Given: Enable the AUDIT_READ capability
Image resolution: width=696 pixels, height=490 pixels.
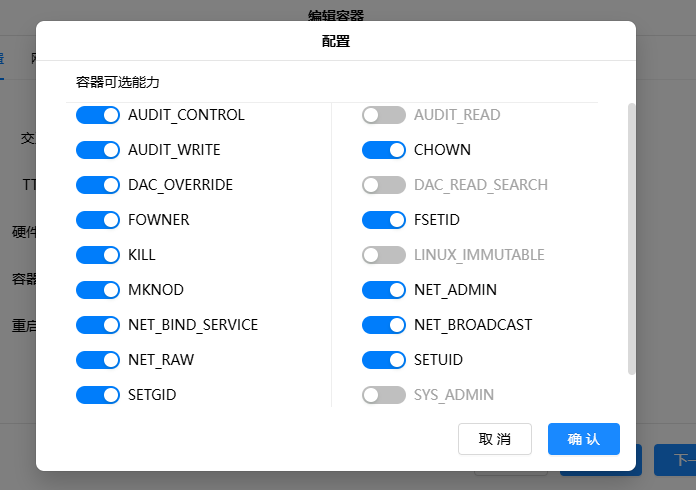Looking at the screenshot, I should [x=384, y=115].
